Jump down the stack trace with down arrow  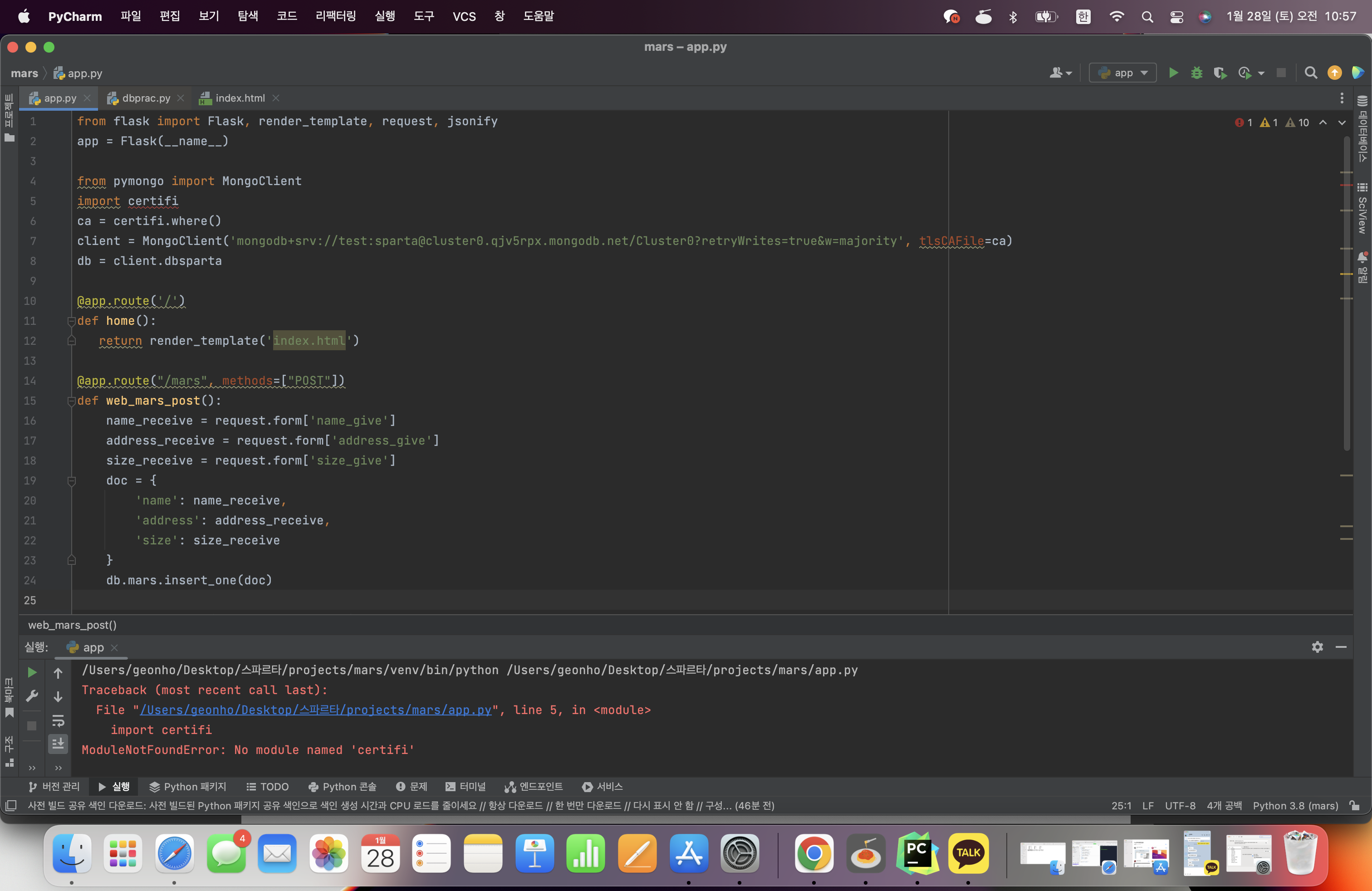point(58,697)
